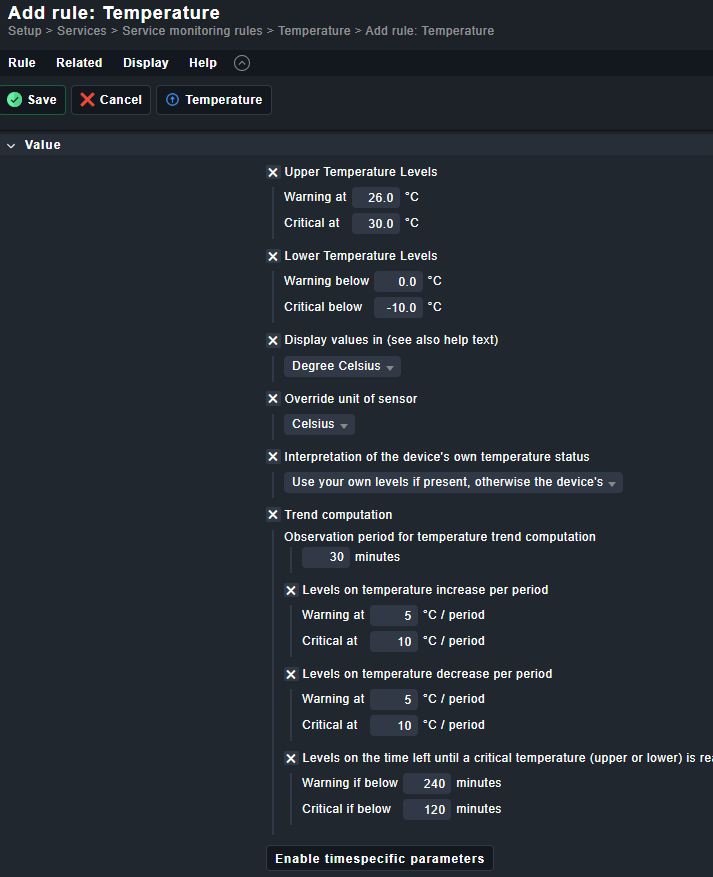Click the green Save checkmark icon
The image size is (713, 877).
point(15,100)
